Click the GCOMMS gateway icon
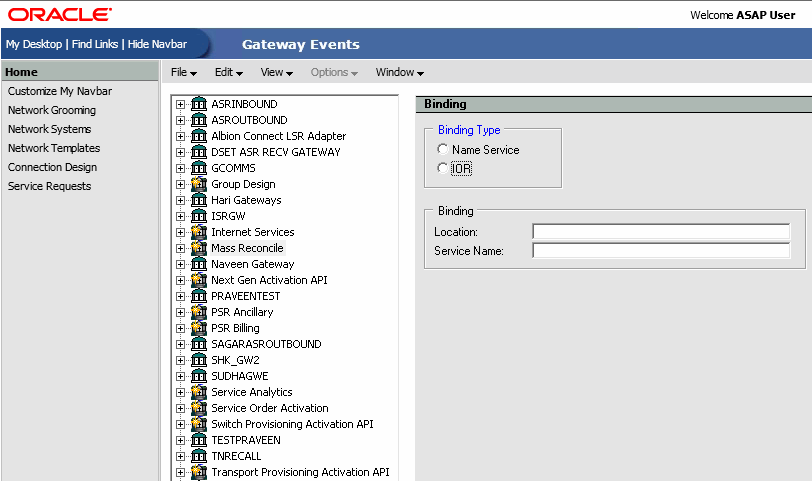The height and width of the screenshot is (481, 812). tap(199, 168)
